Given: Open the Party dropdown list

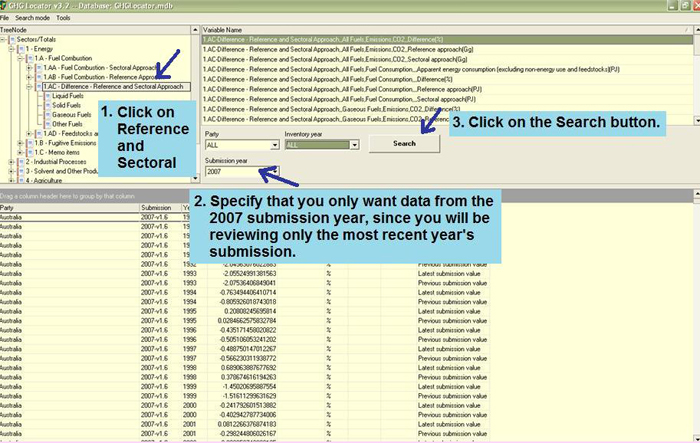Looking at the screenshot, I should [x=273, y=145].
